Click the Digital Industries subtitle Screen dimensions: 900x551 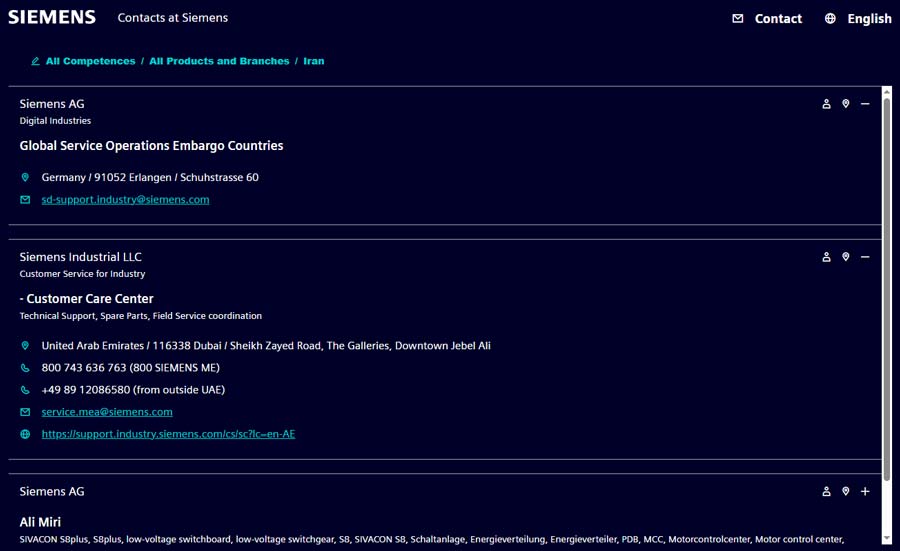[x=55, y=121]
